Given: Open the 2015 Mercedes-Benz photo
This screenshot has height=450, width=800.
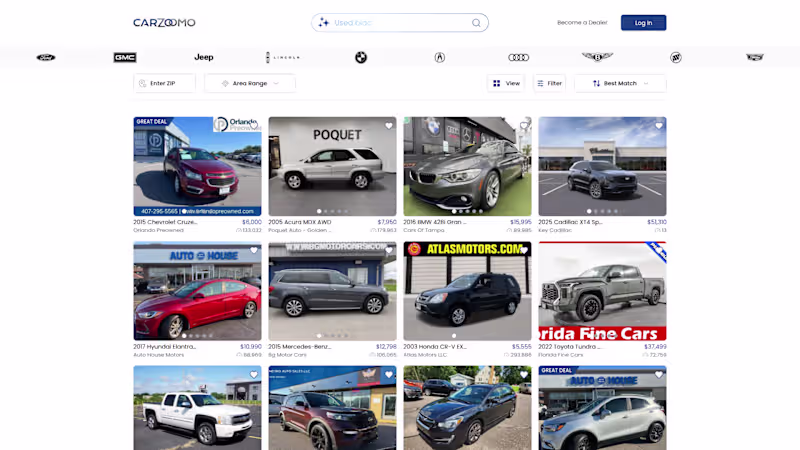Looking at the screenshot, I should [x=332, y=291].
